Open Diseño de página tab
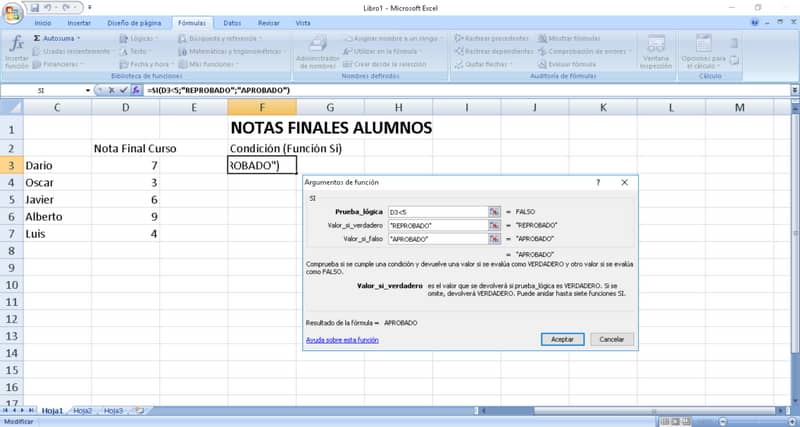This screenshot has width=800, height=427. tap(134, 23)
